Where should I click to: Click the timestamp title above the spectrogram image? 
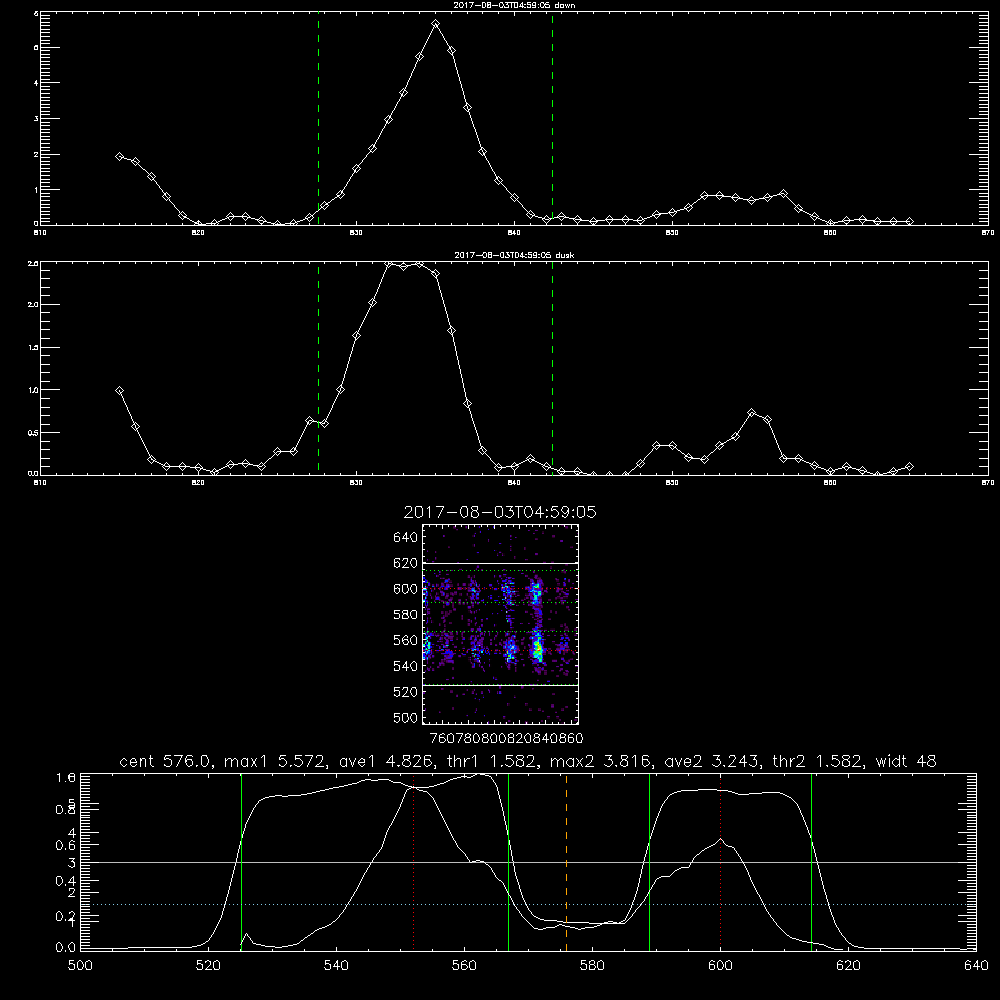[x=500, y=512]
